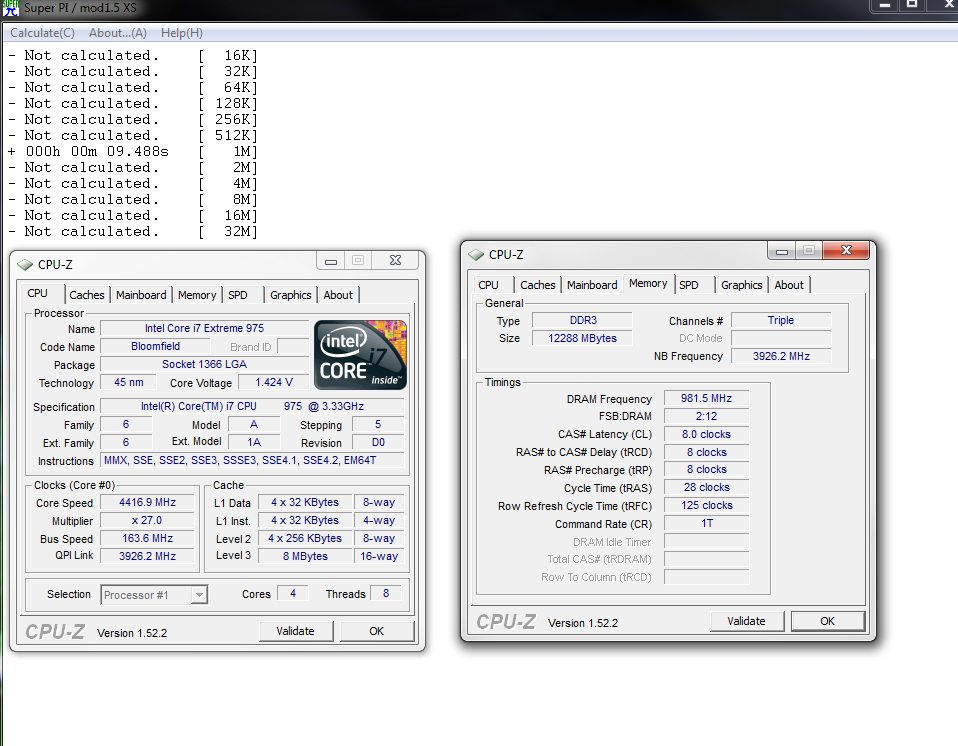
Task: Click the NB Frequency 3926.2 MHz value
Action: (781, 356)
